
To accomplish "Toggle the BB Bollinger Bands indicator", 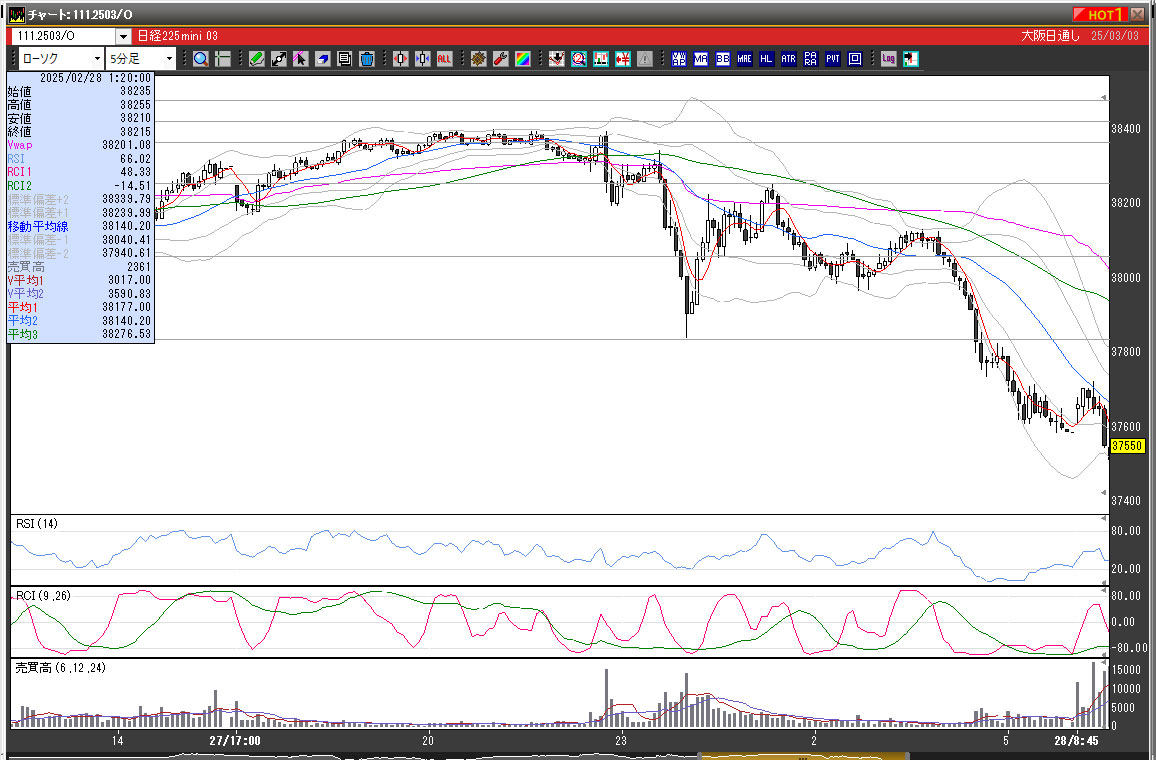I will coord(723,59).
